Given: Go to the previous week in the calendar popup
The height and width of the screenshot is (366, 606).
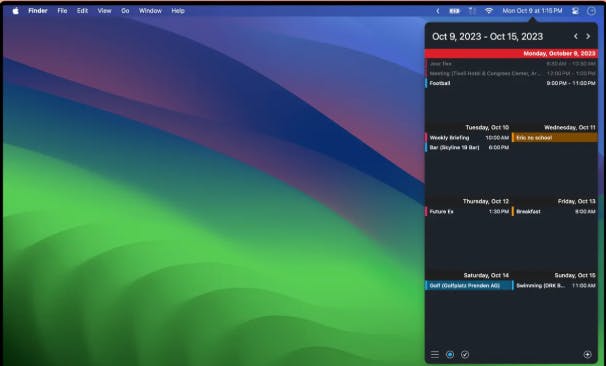Looking at the screenshot, I should click(575, 36).
